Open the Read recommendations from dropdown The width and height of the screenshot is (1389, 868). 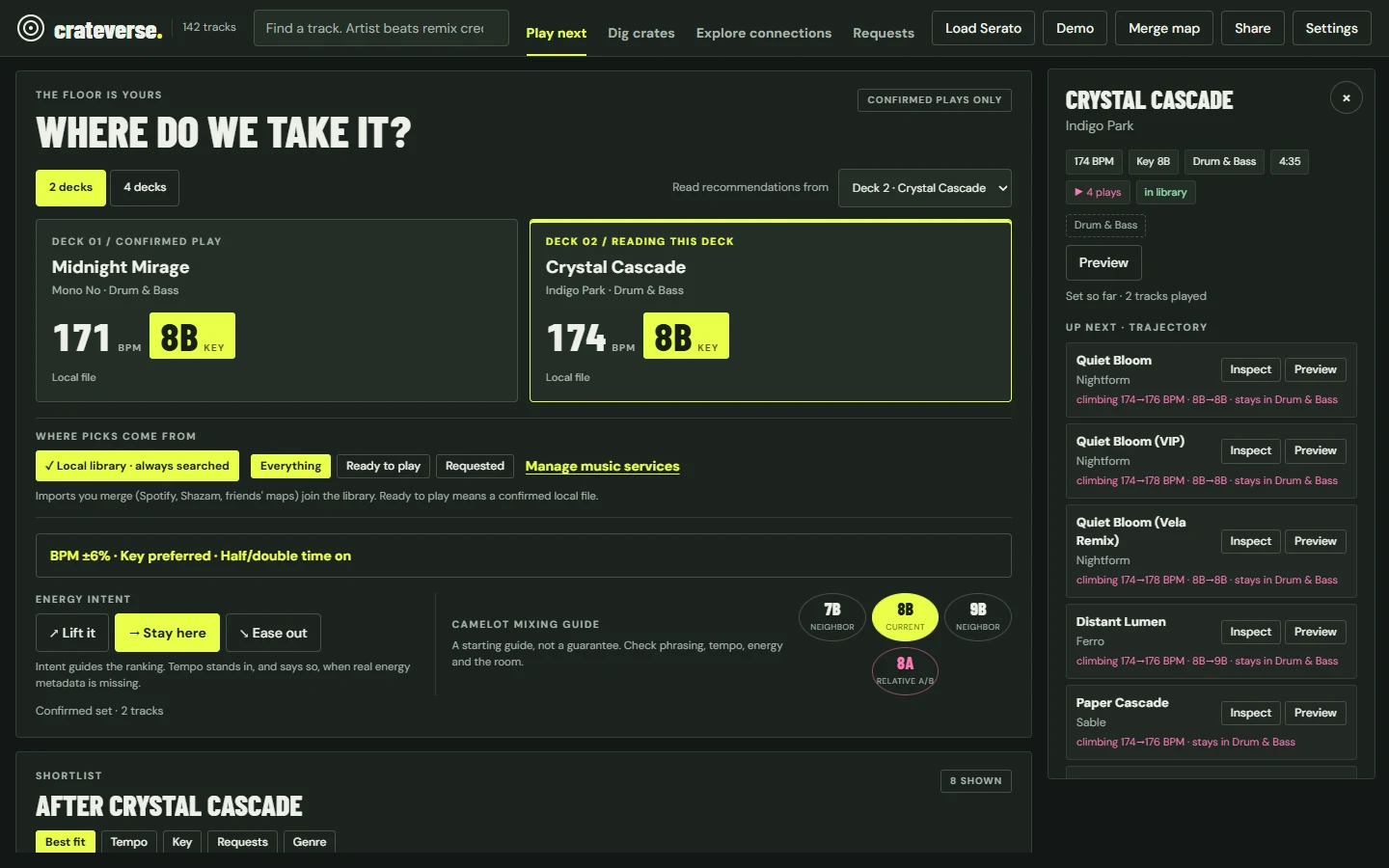(x=925, y=188)
